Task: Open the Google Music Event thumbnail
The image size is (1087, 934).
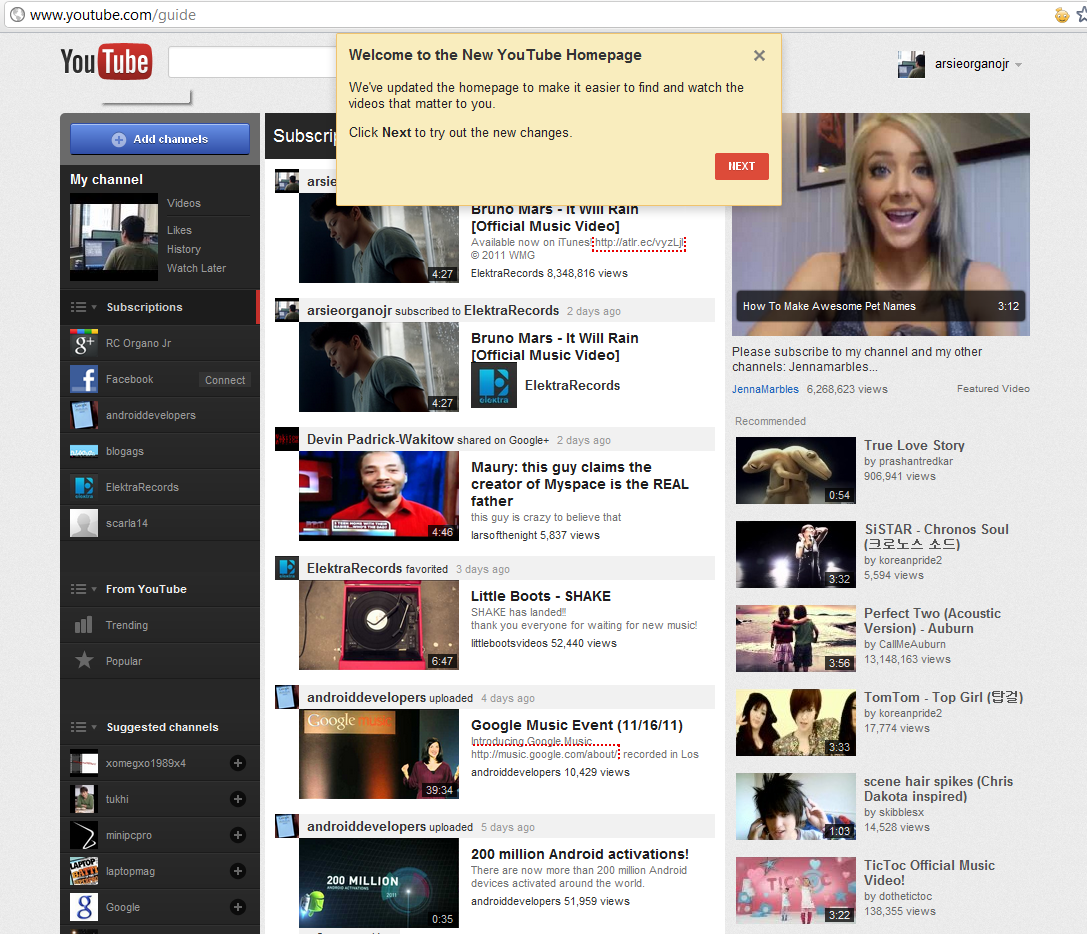Action: tap(379, 754)
